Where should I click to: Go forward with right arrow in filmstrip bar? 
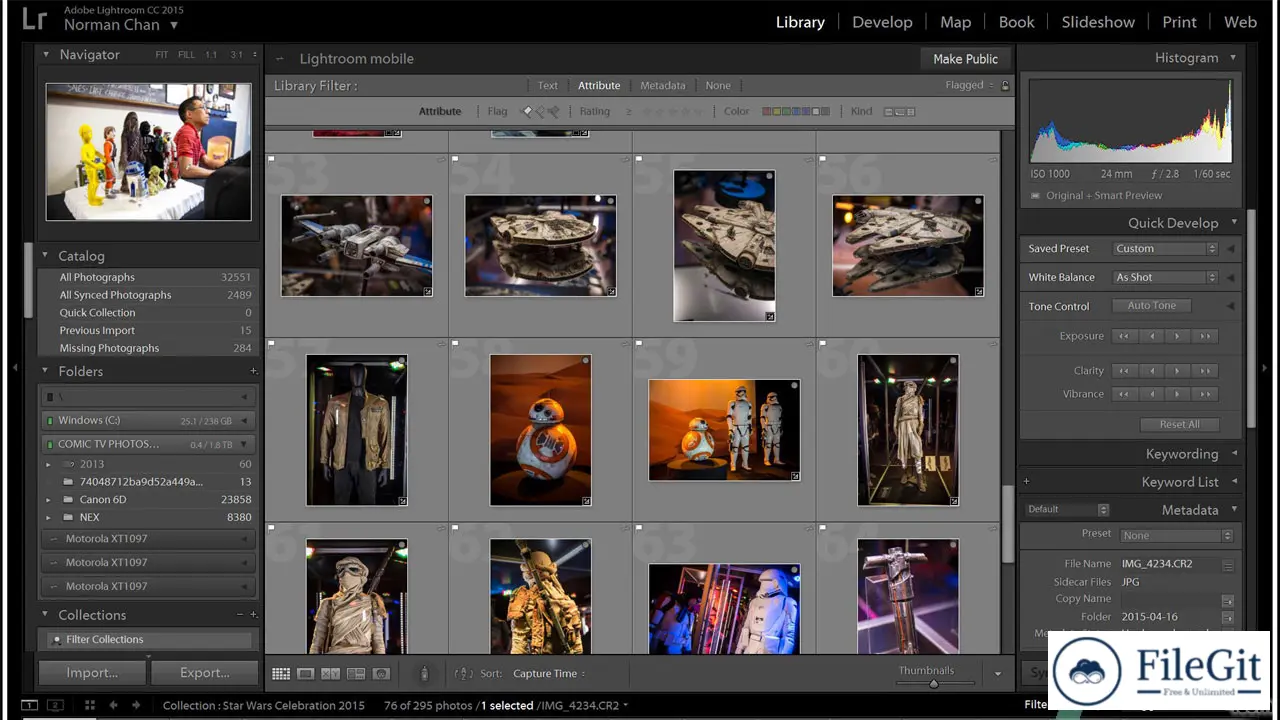pyautogui.click(x=136, y=705)
